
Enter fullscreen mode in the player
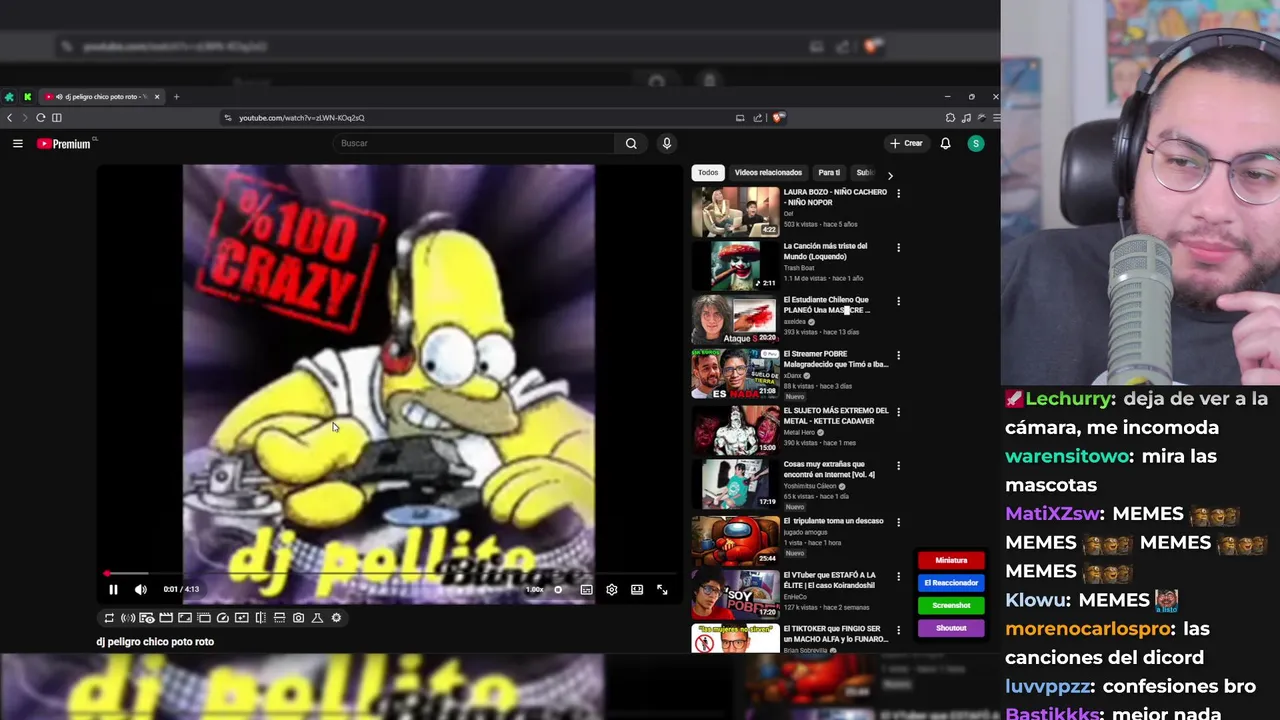click(662, 590)
